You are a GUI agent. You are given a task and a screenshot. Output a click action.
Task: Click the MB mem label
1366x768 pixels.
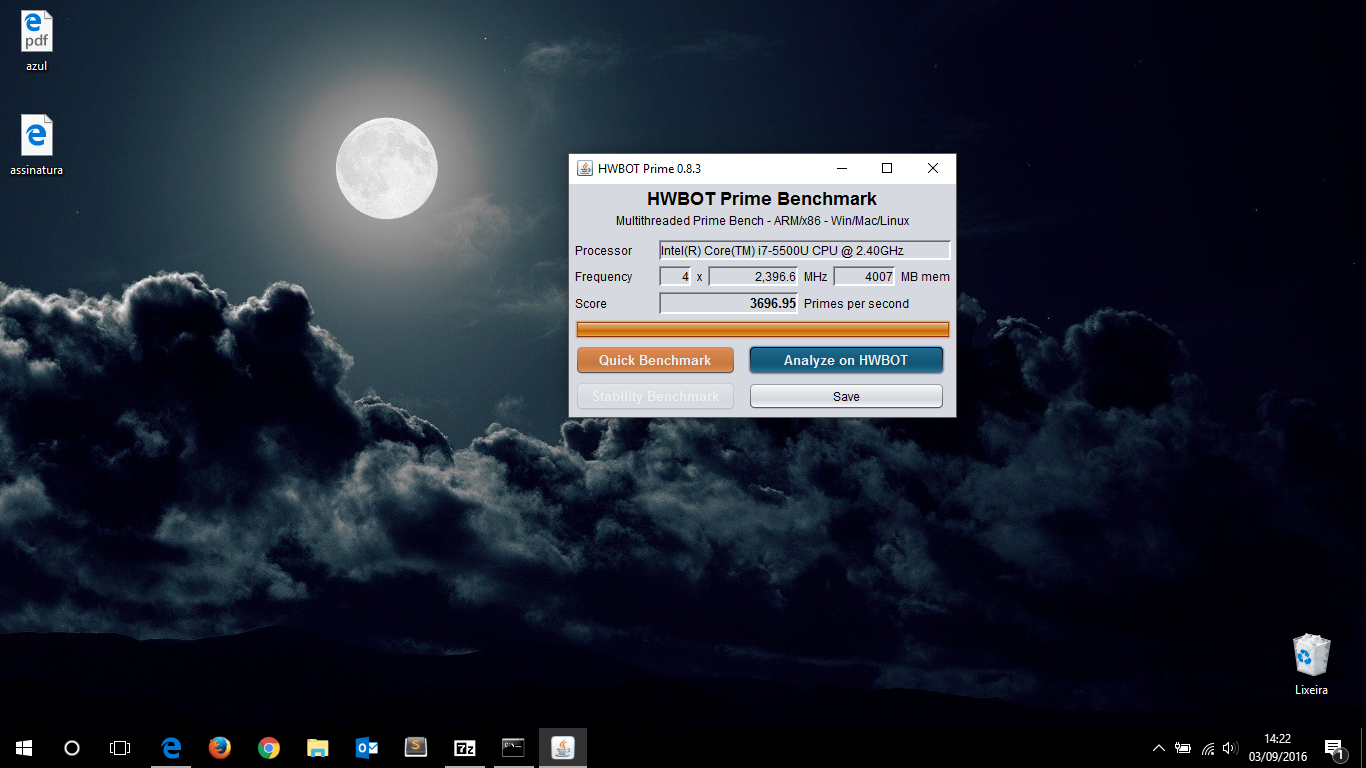925,277
